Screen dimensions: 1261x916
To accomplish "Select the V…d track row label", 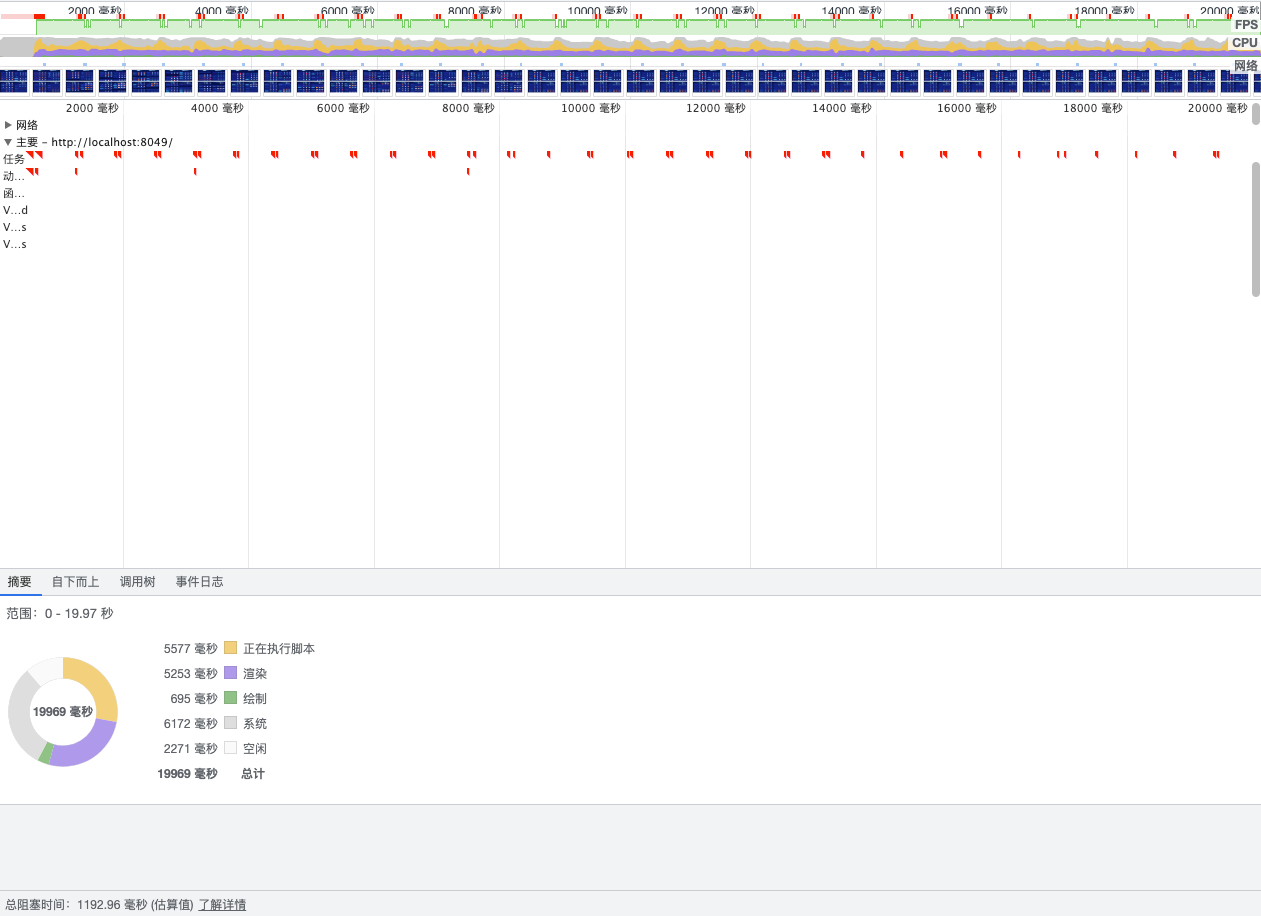I will (x=16, y=210).
